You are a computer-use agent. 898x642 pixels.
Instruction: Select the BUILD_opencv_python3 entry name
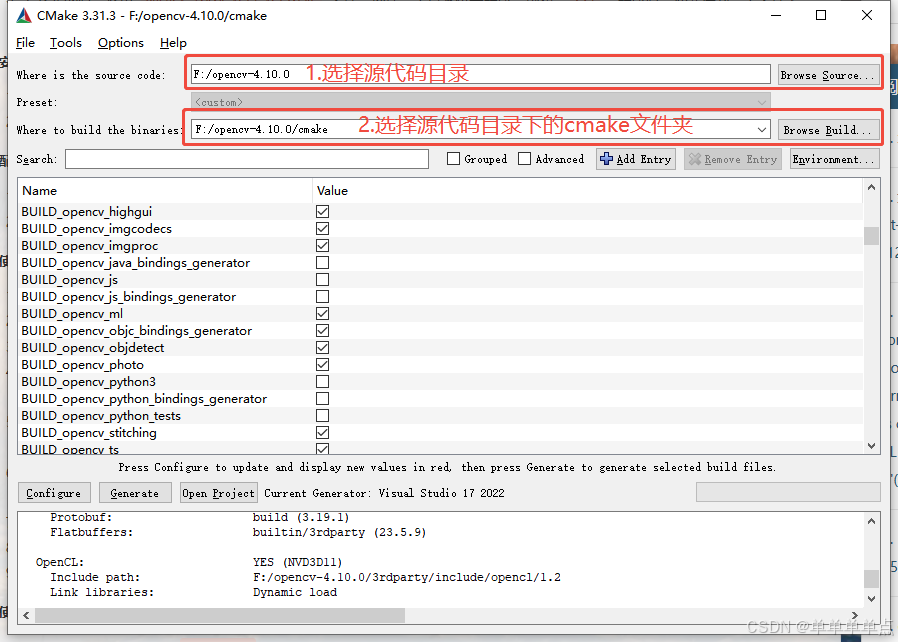click(x=88, y=382)
